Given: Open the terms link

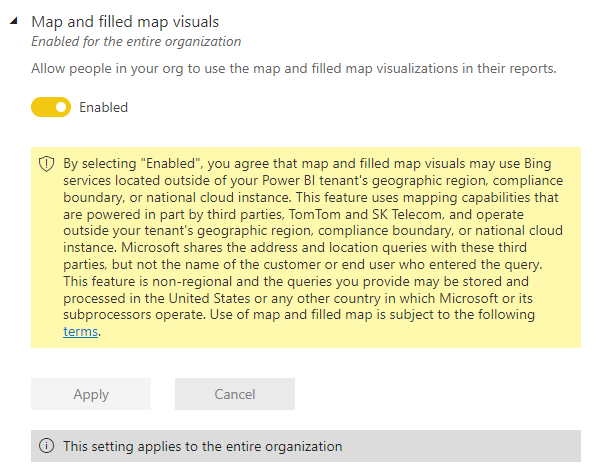Looking at the screenshot, I should pos(80,332).
